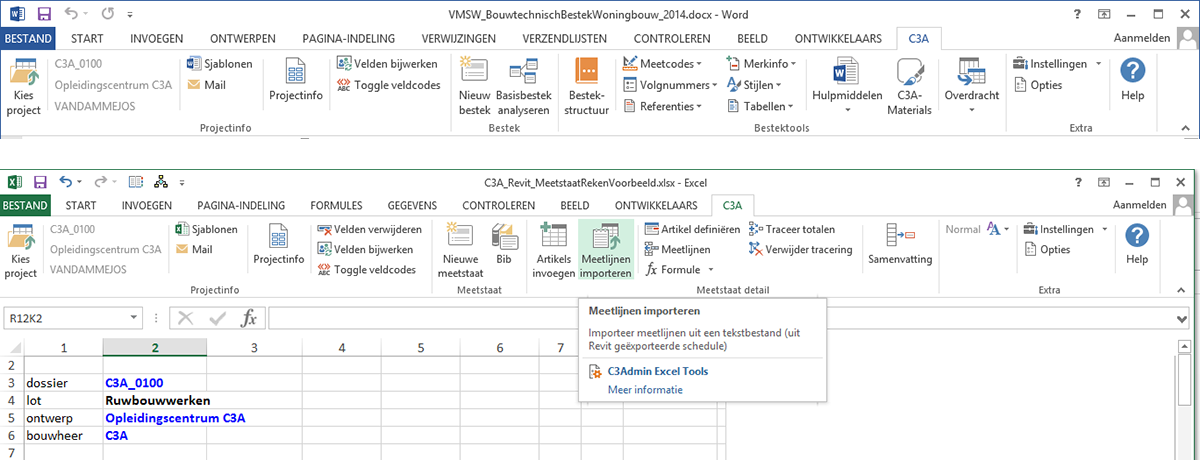Click Aanmelden in the Word window

point(1142,38)
